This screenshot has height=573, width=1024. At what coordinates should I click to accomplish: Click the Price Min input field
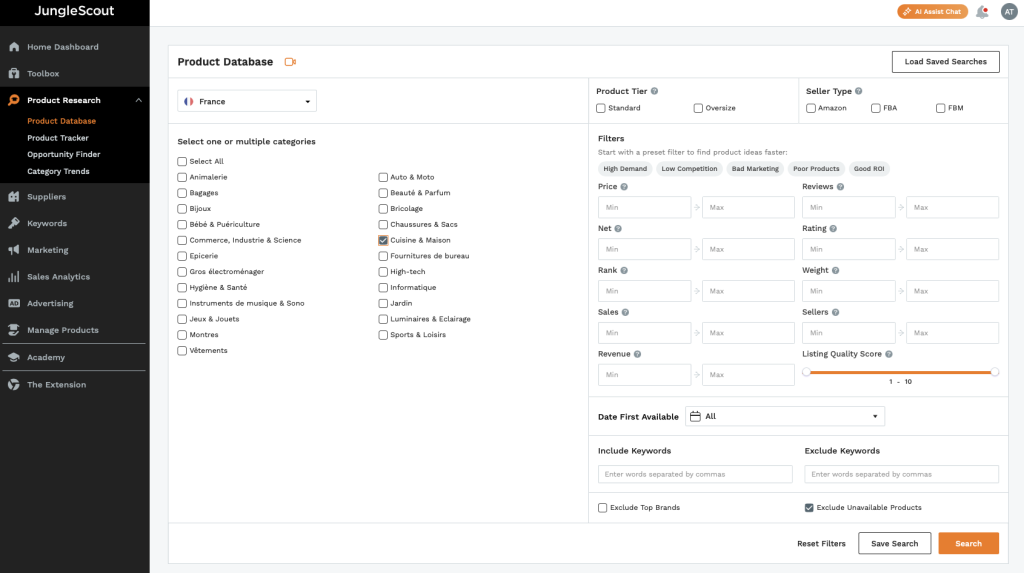[645, 207]
